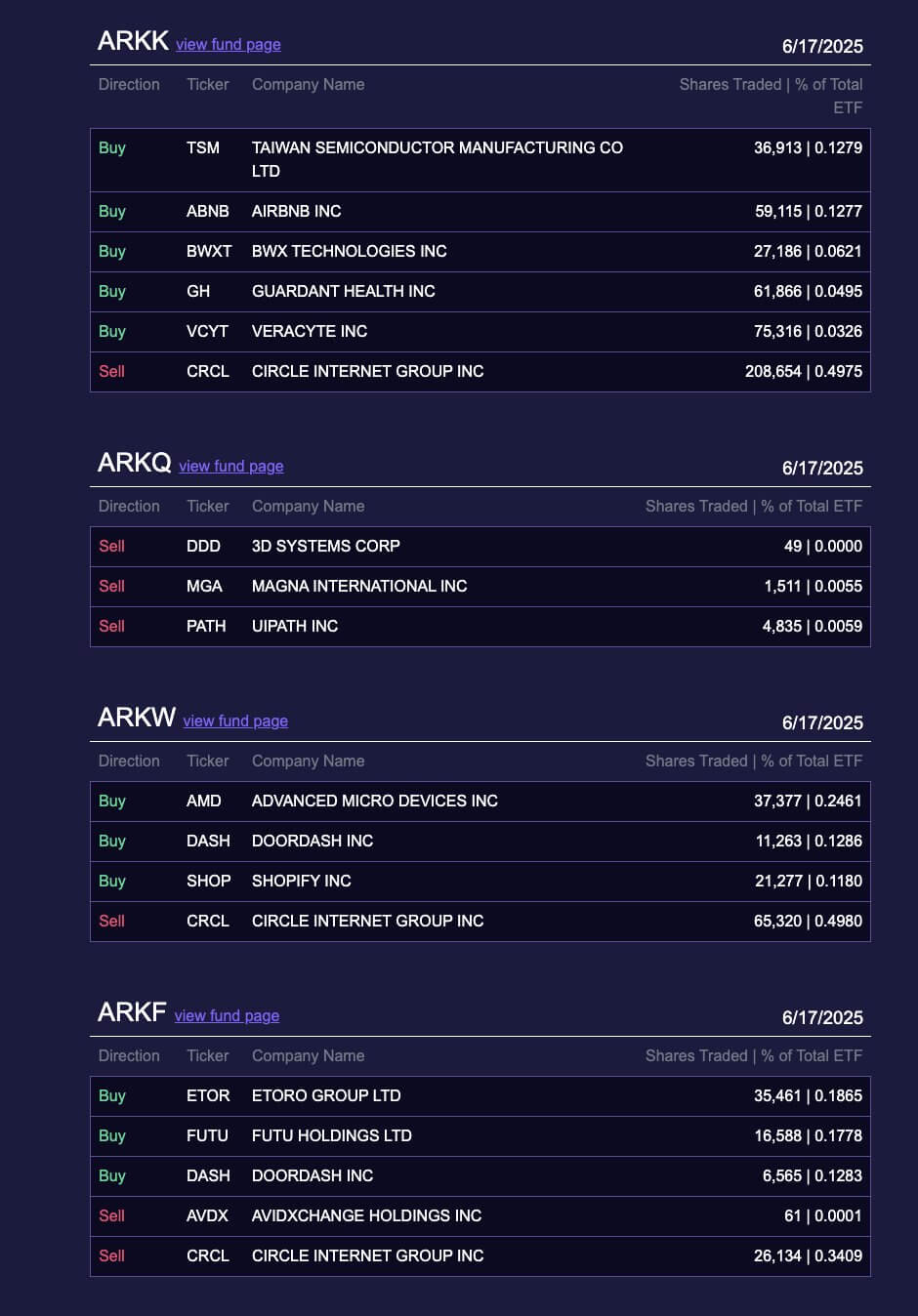The image size is (918, 1316).
Task: Select the ARKF fund heading
Action: 134,1012
